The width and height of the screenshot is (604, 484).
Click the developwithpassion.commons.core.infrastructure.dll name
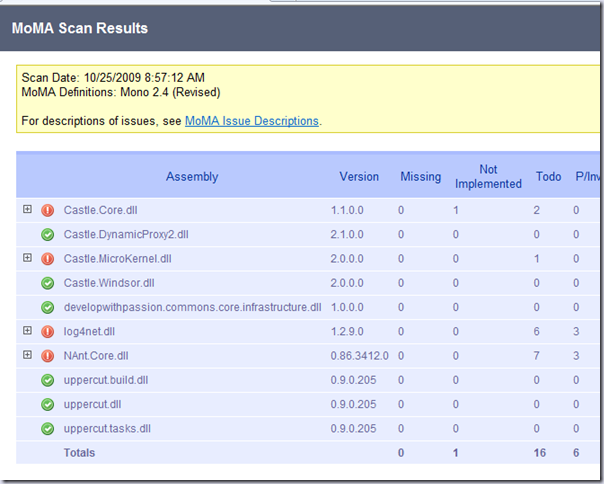point(193,308)
